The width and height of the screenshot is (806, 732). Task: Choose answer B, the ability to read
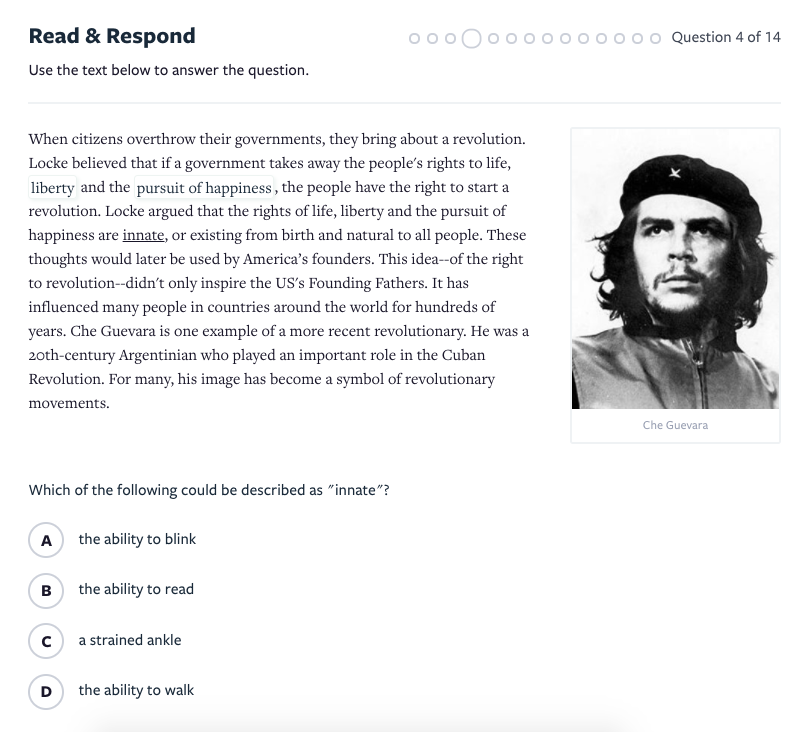46,590
